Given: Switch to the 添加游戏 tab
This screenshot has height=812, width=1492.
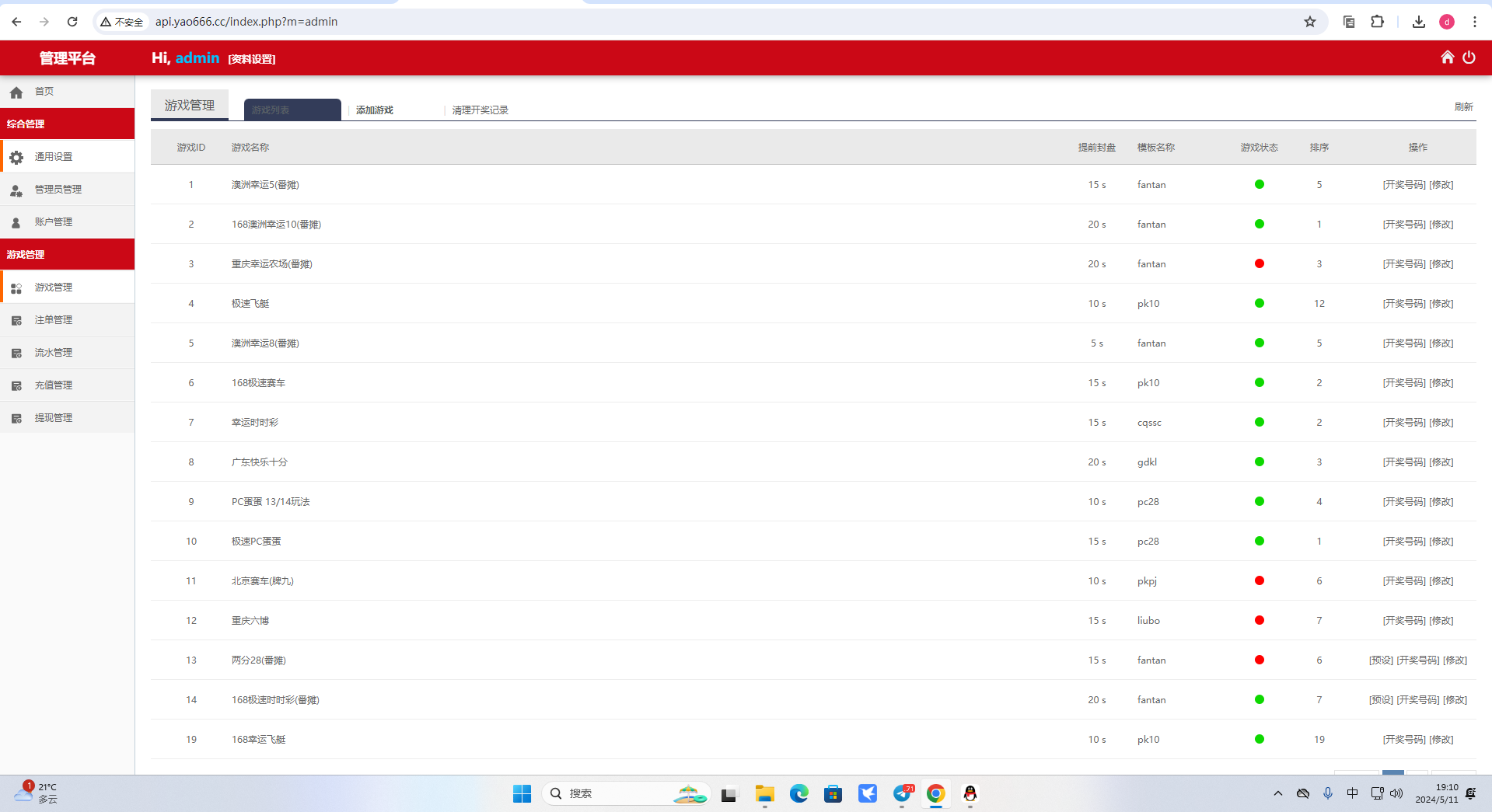Looking at the screenshot, I should [x=375, y=110].
